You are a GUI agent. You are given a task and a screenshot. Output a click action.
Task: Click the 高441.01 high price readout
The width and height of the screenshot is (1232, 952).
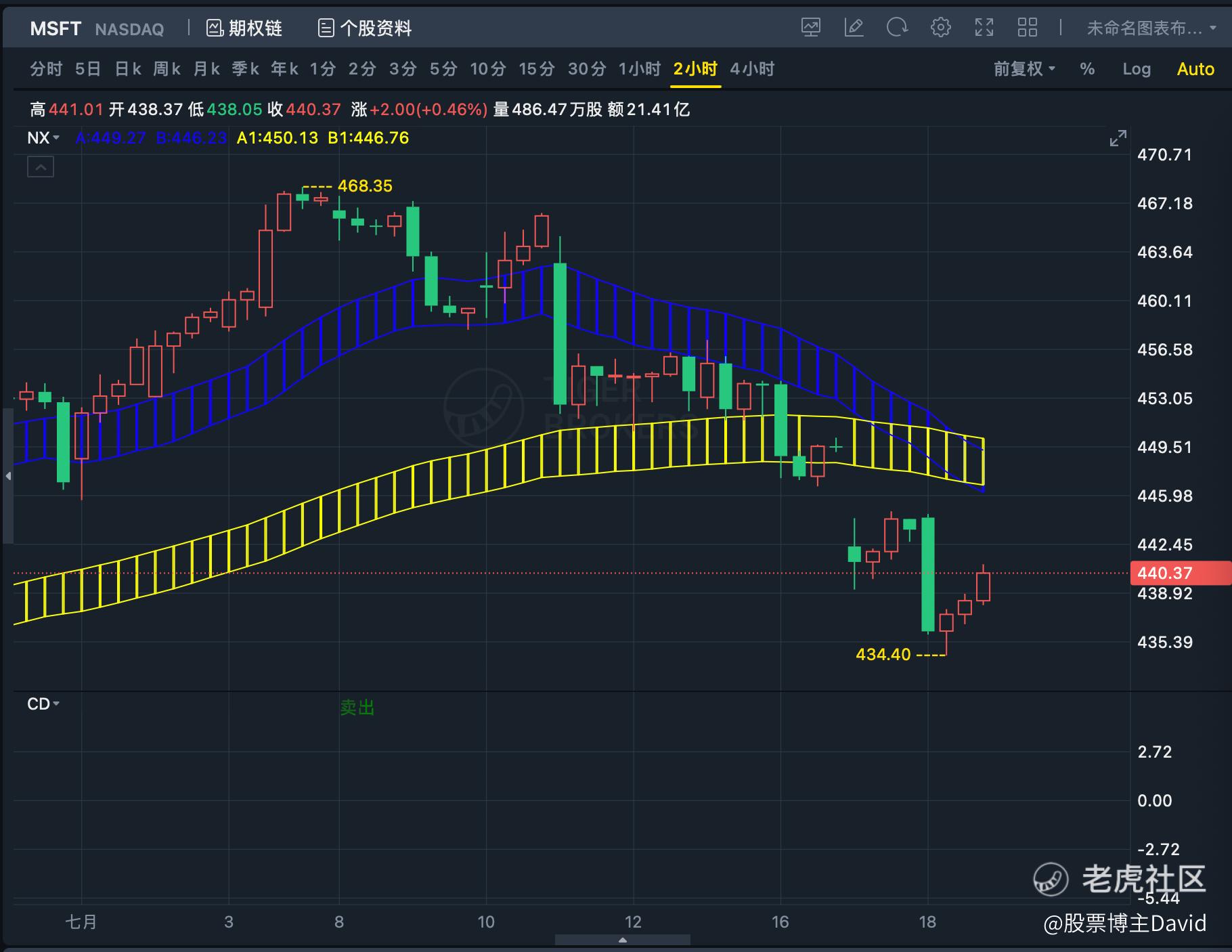[x=66, y=109]
